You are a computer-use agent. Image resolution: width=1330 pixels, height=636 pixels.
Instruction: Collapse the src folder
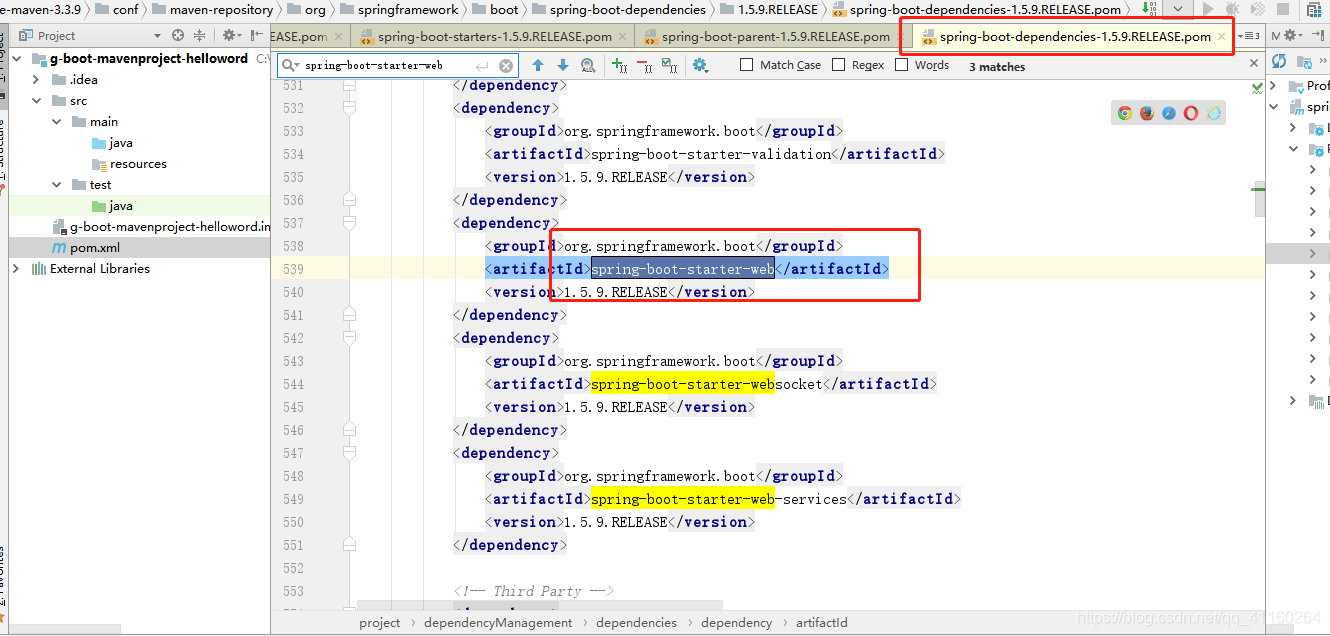[x=37, y=101]
